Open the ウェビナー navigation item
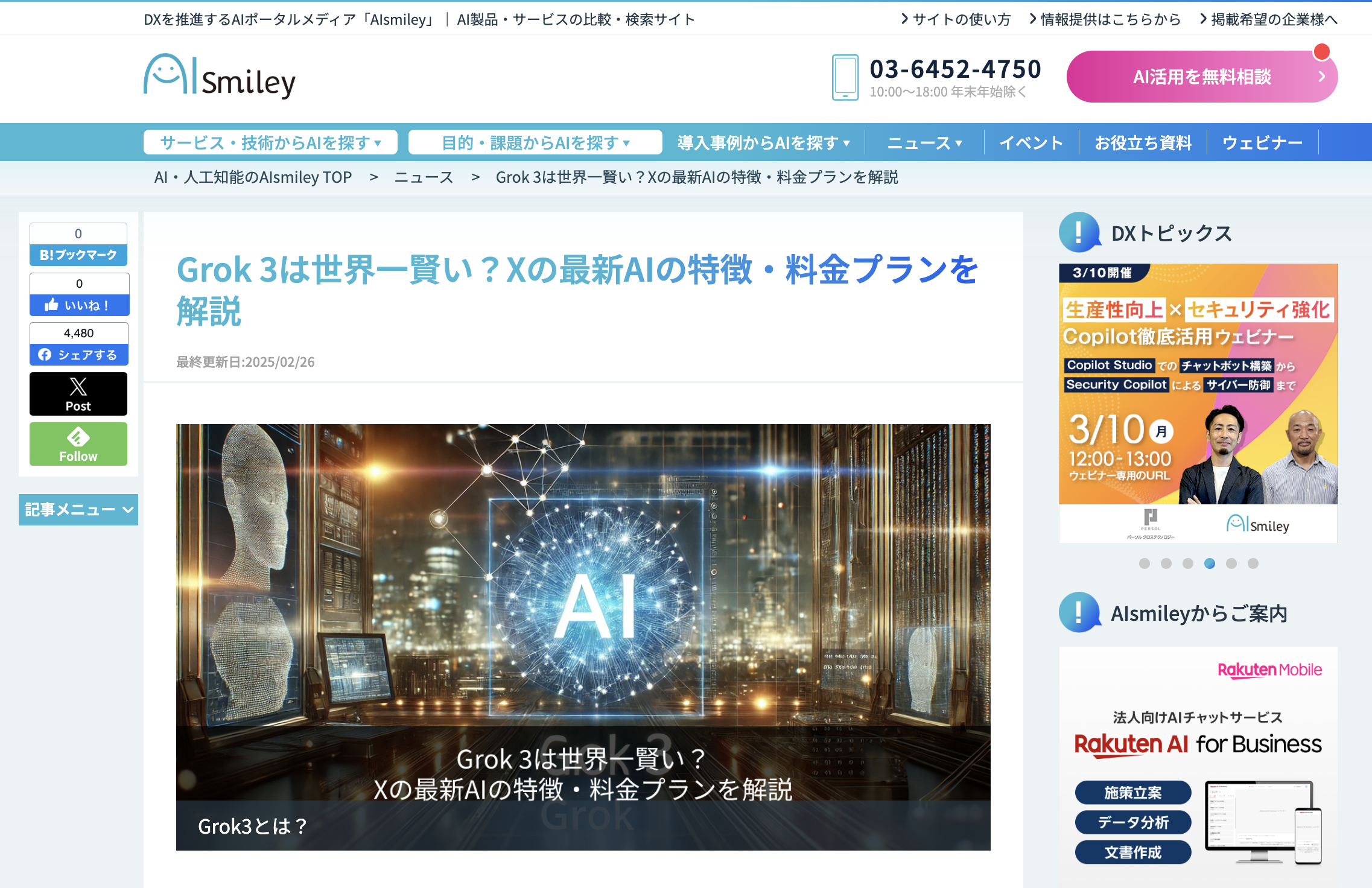The width and height of the screenshot is (1372, 888). tap(1262, 142)
